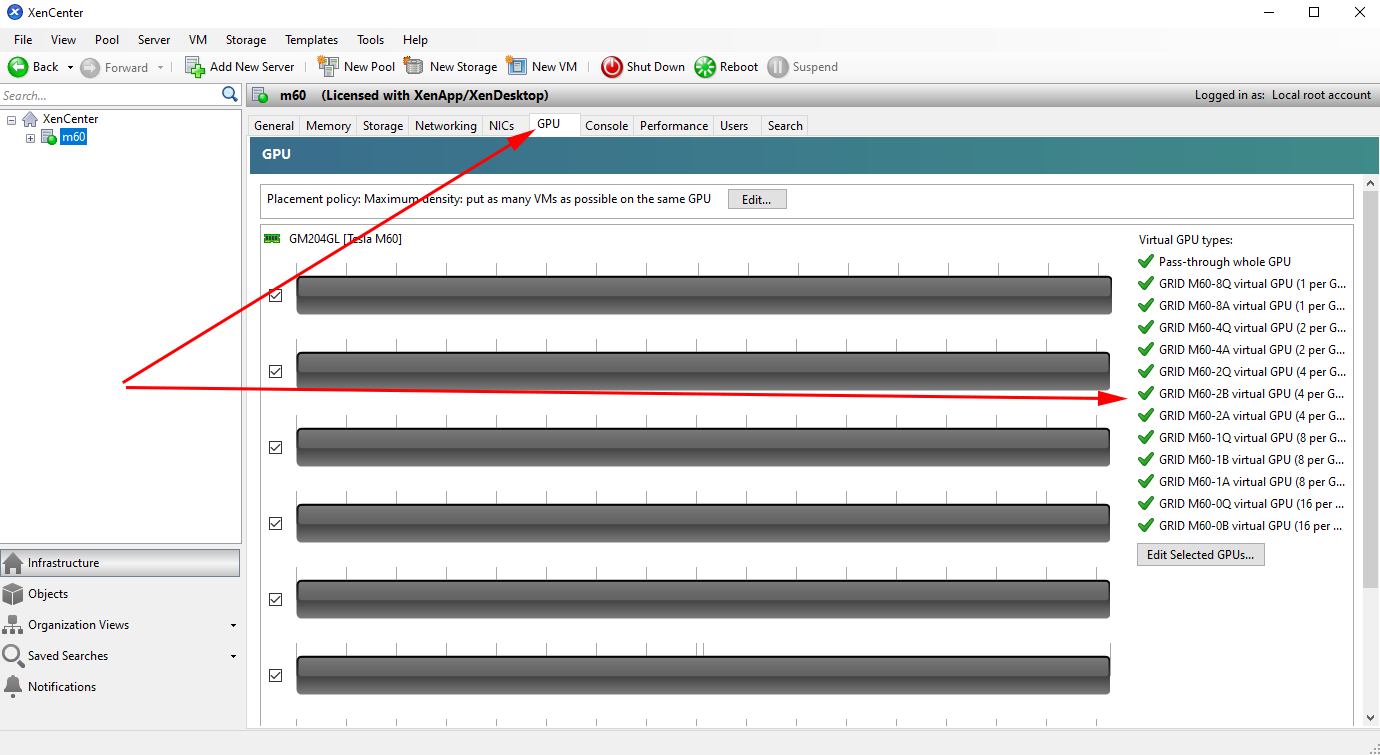Click the search magnifier icon

[230, 95]
